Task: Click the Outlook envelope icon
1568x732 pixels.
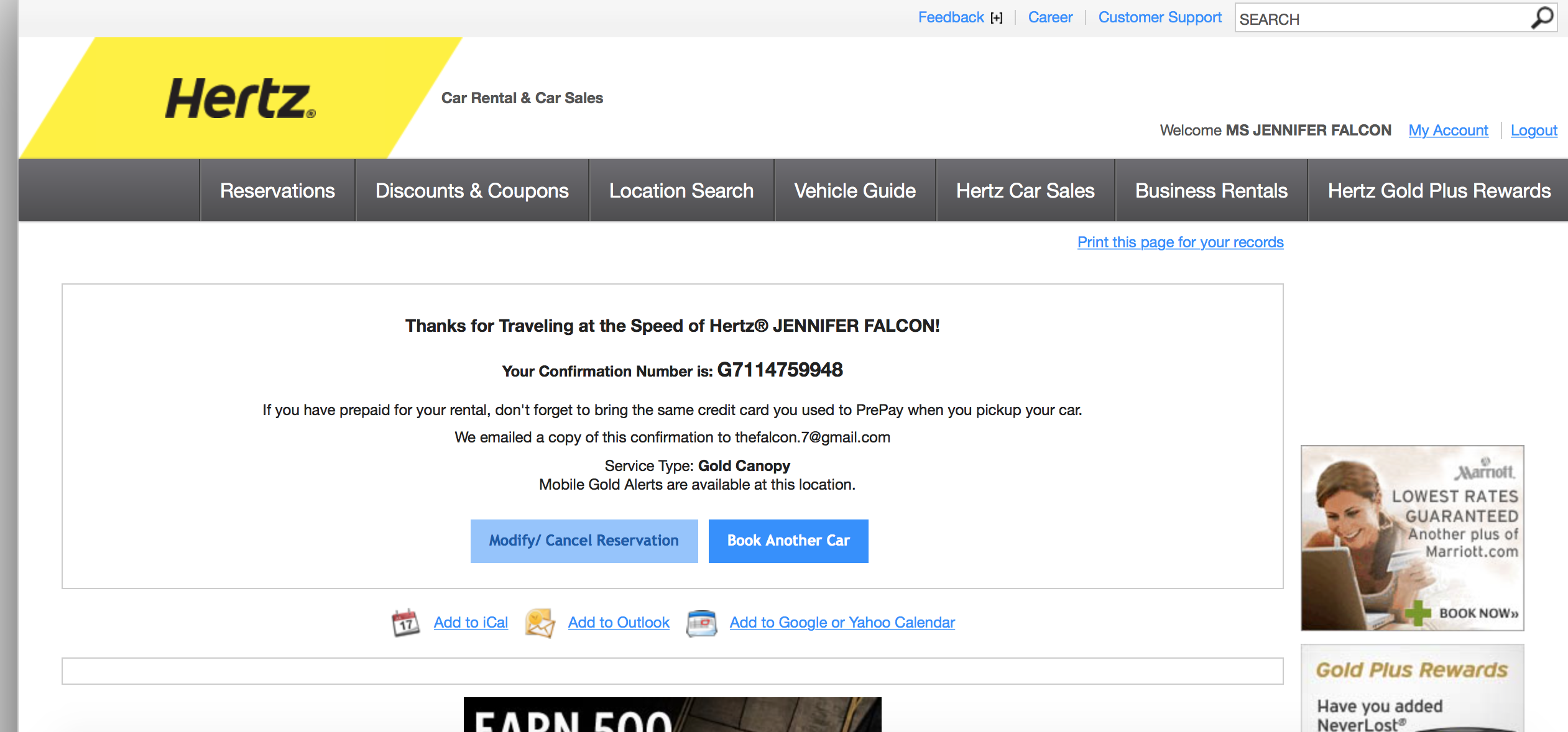Action: (x=540, y=623)
